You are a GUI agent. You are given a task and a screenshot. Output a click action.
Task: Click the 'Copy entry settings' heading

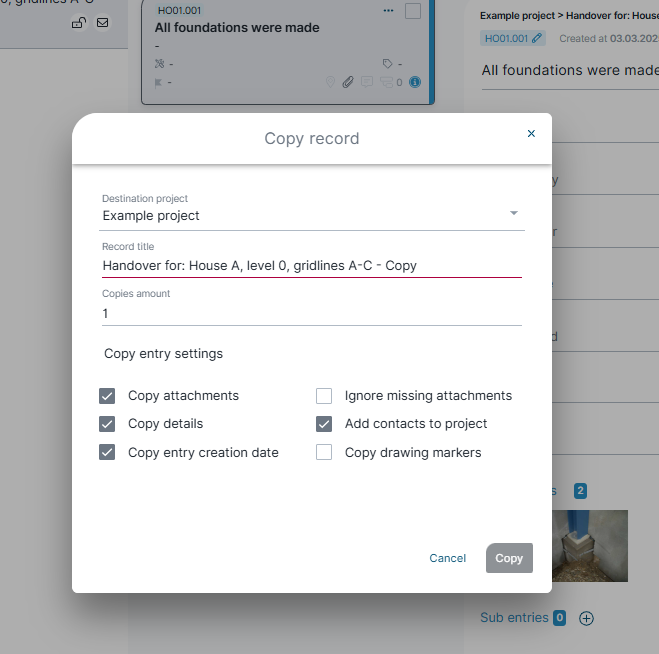click(163, 353)
